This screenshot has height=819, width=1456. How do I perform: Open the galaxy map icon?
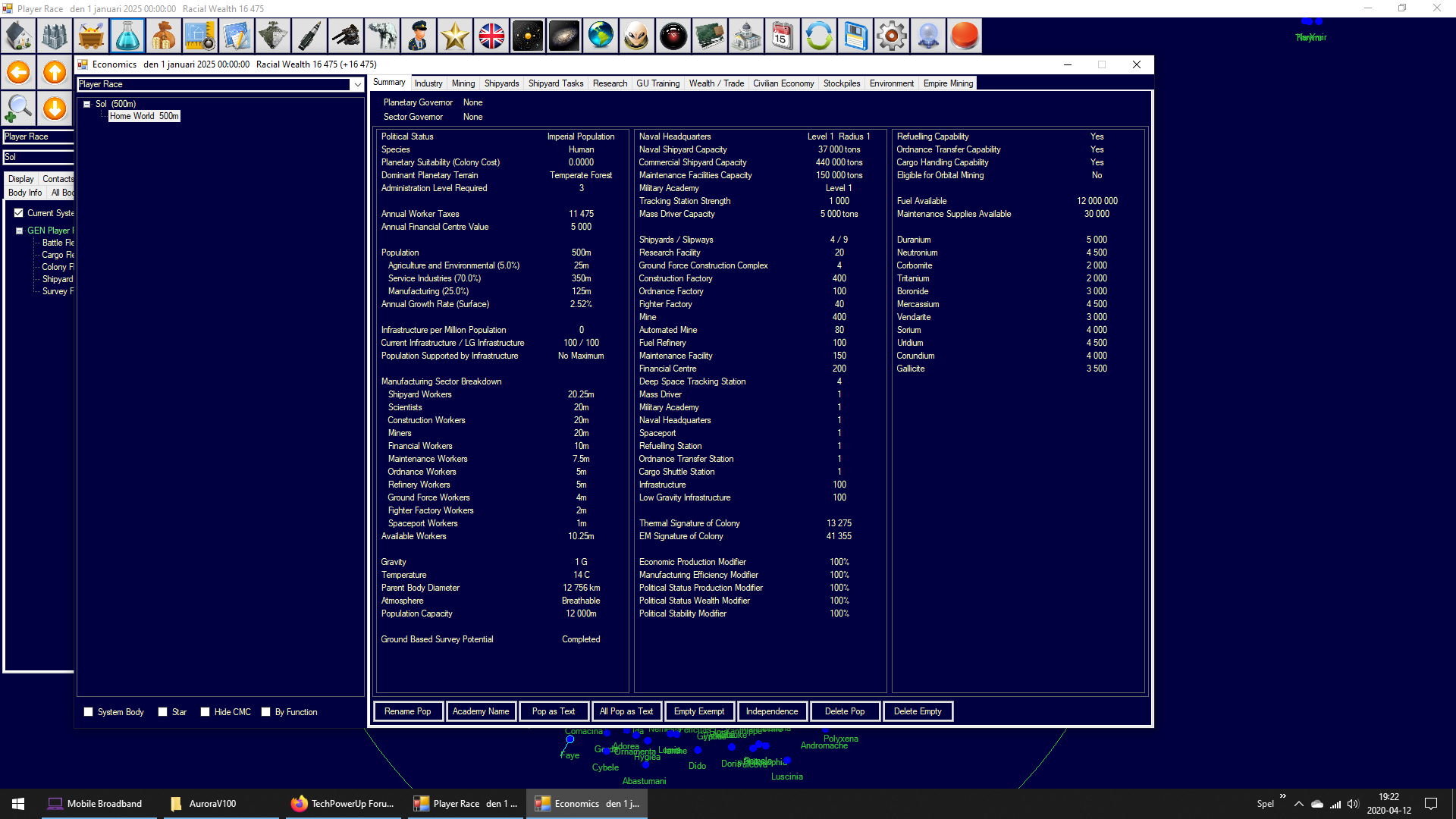point(564,36)
